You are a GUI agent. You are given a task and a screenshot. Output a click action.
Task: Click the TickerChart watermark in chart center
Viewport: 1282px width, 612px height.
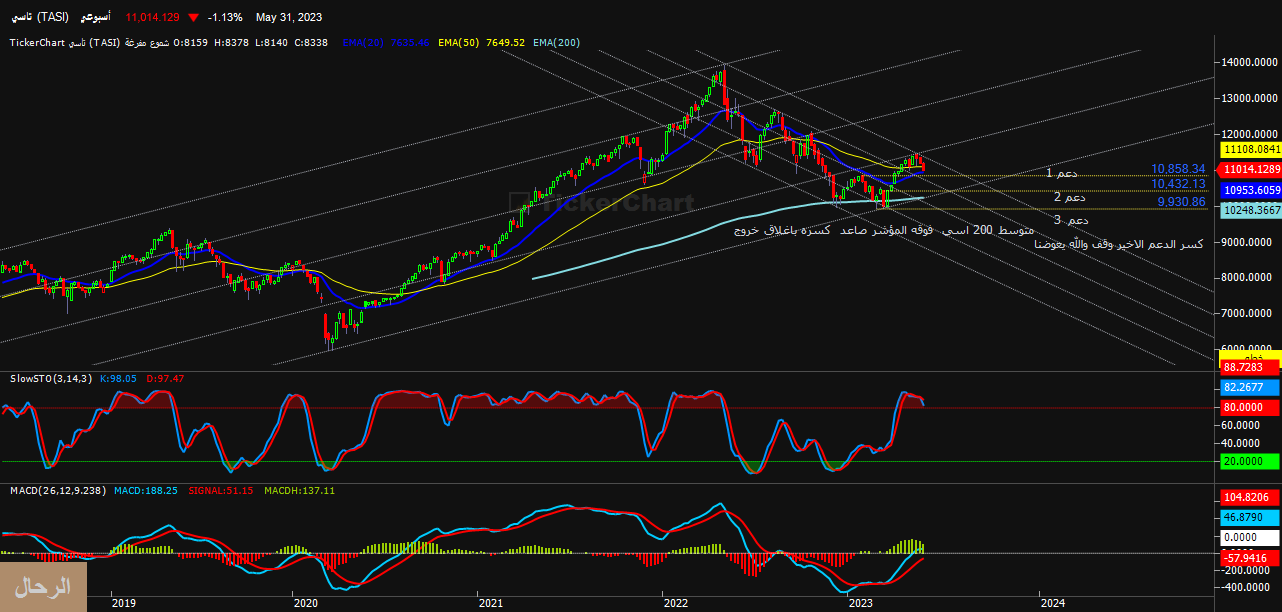602,203
